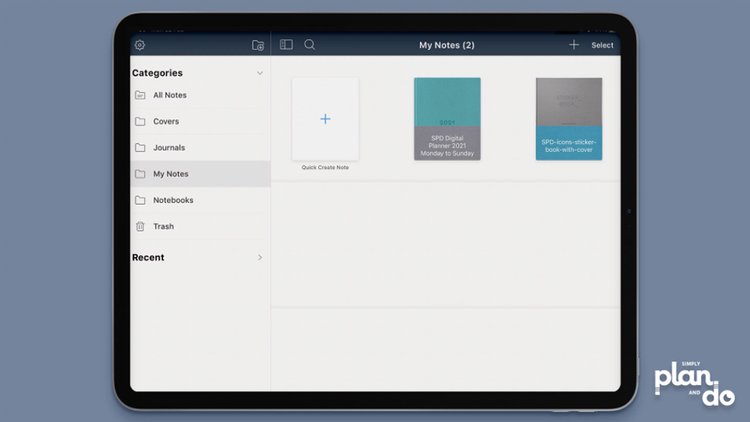Click the Notebooks folder icon
This screenshot has width=750, height=422.
pyautogui.click(x=140, y=200)
